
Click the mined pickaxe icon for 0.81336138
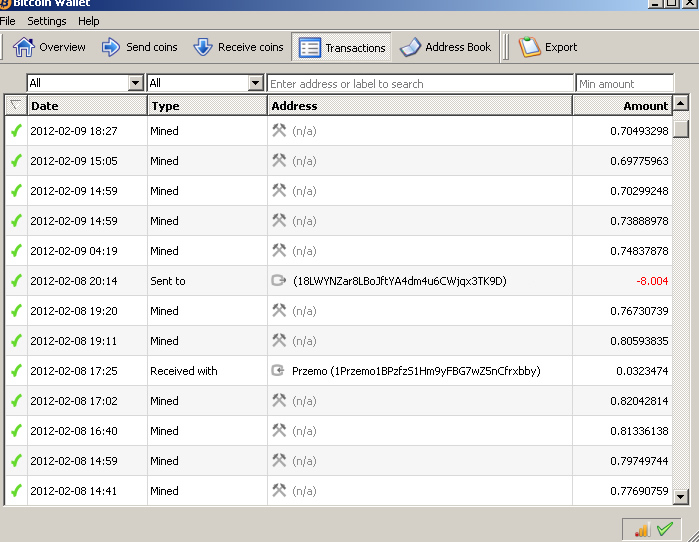click(x=279, y=431)
